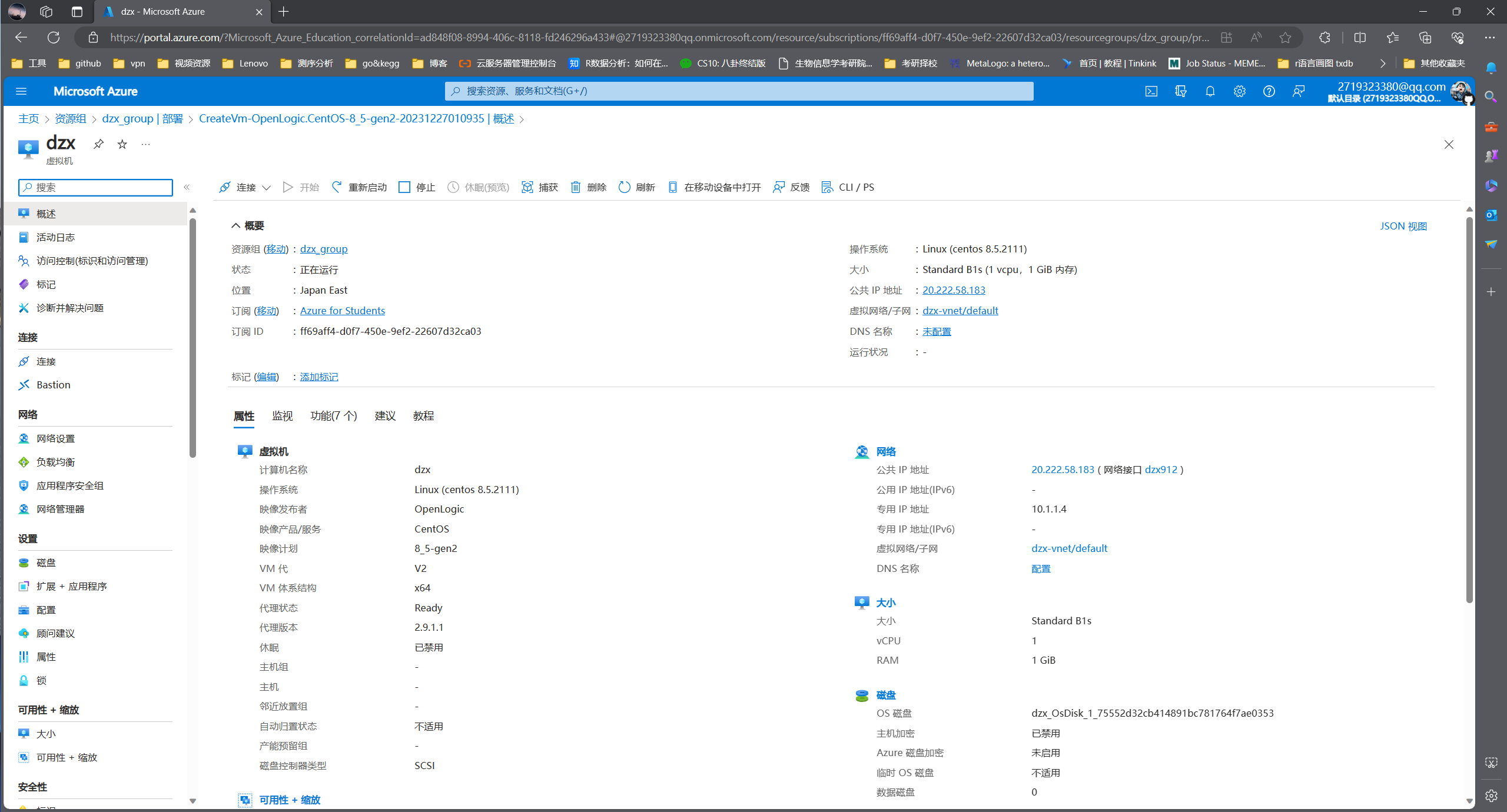Open the notifications bell icon
The image size is (1507, 812).
tap(1210, 91)
